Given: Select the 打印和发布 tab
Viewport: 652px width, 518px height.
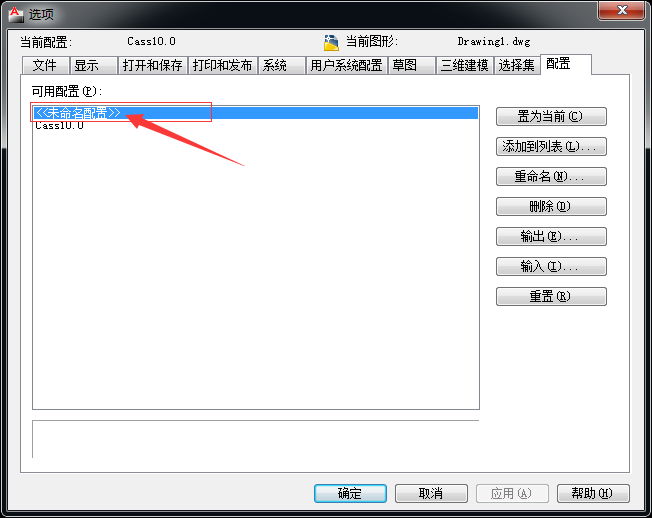Looking at the screenshot, I should (x=222, y=65).
